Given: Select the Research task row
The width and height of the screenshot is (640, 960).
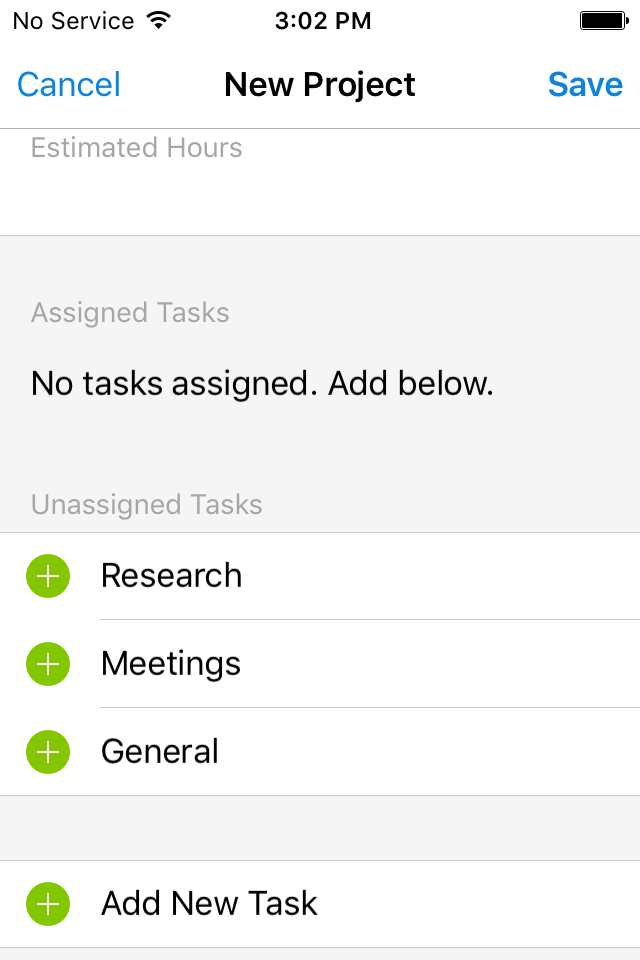Looking at the screenshot, I should coord(171,576).
